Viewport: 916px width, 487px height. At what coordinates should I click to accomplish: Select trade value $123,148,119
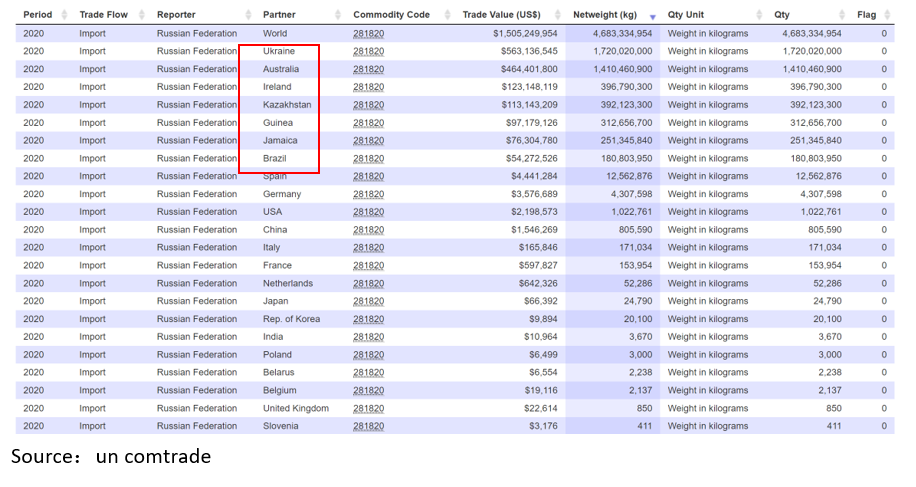[x=529, y=87]
